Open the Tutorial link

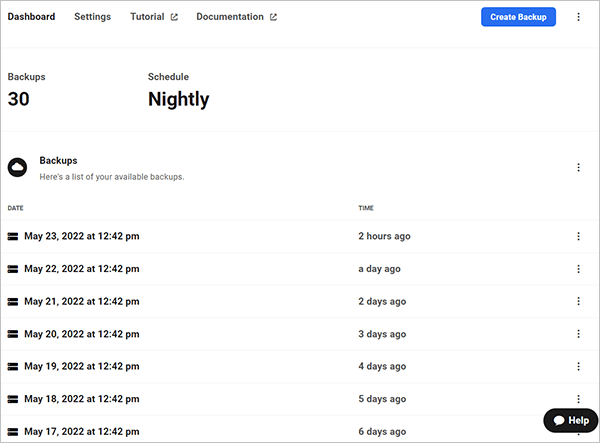coord(147,17)
